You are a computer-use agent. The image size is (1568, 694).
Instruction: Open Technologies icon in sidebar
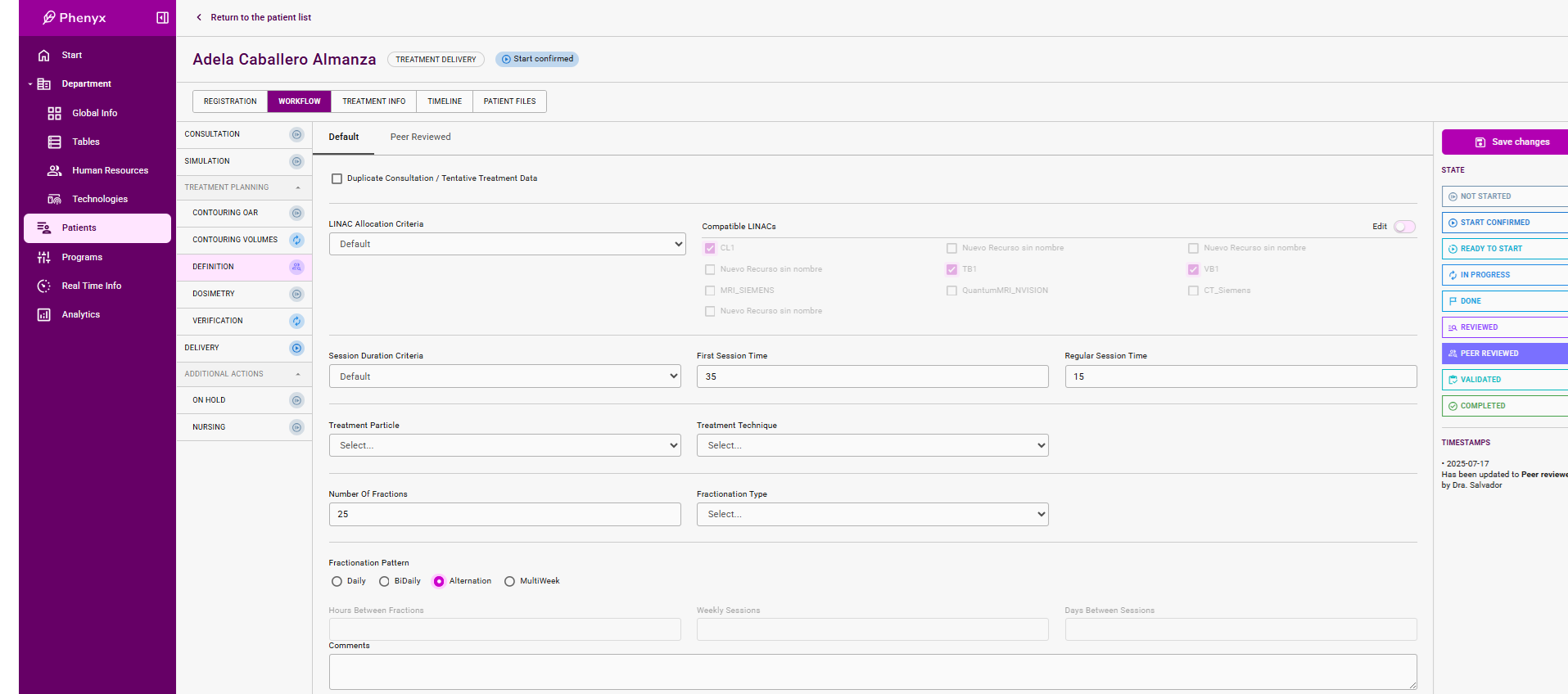point(54,200)
